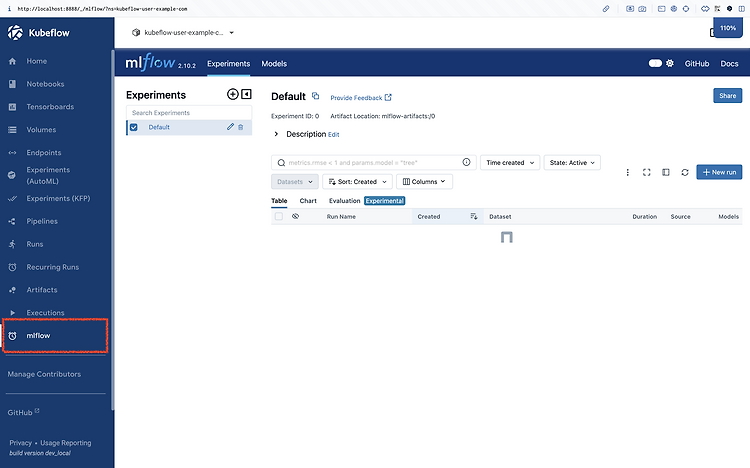The image size is (750, 468).
Task: Open the Home page in the sidebar
Action: [x=36, y=61]
